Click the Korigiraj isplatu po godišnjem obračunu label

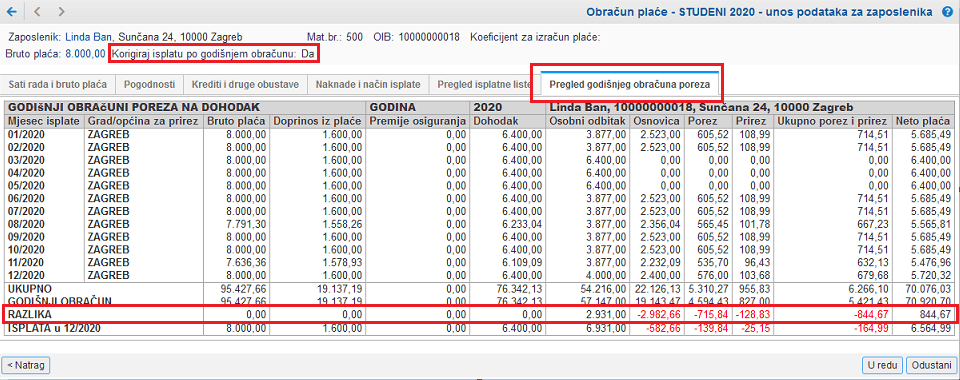204,54
